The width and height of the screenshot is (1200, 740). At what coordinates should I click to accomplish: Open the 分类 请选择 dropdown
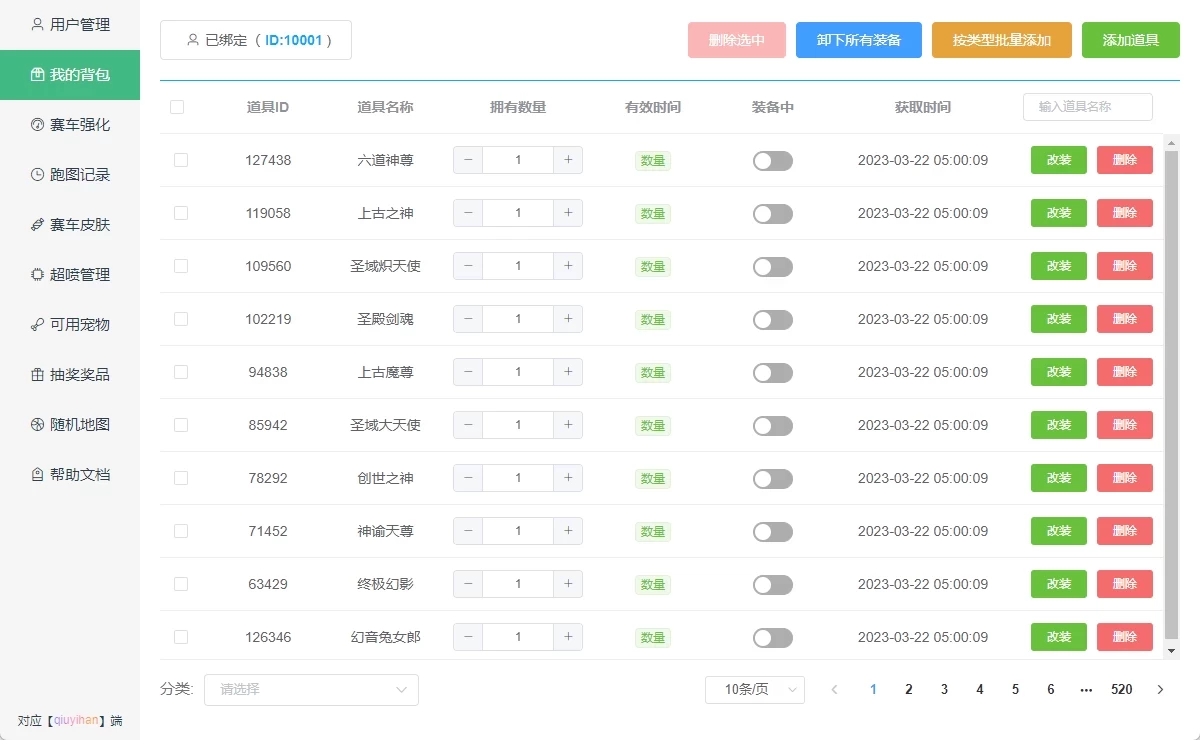(311, 689)
